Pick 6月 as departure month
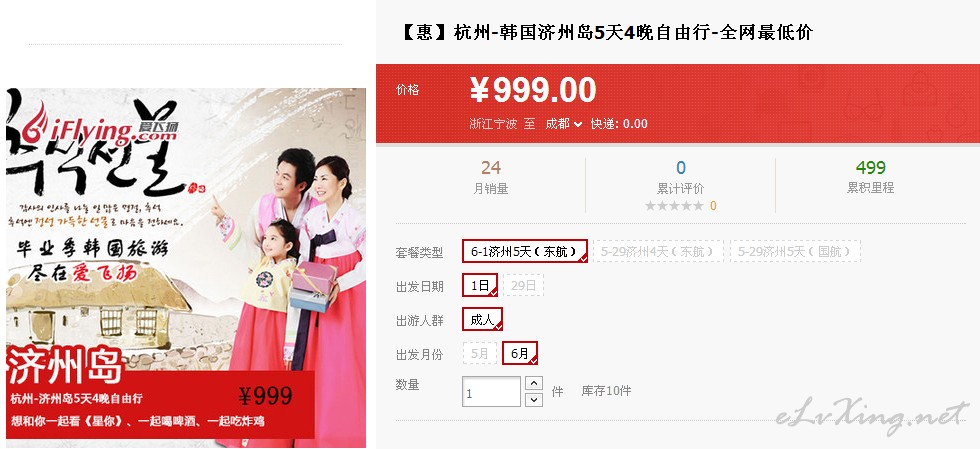The width and height of the screenshot is (980, 449). tap(520, 353)
